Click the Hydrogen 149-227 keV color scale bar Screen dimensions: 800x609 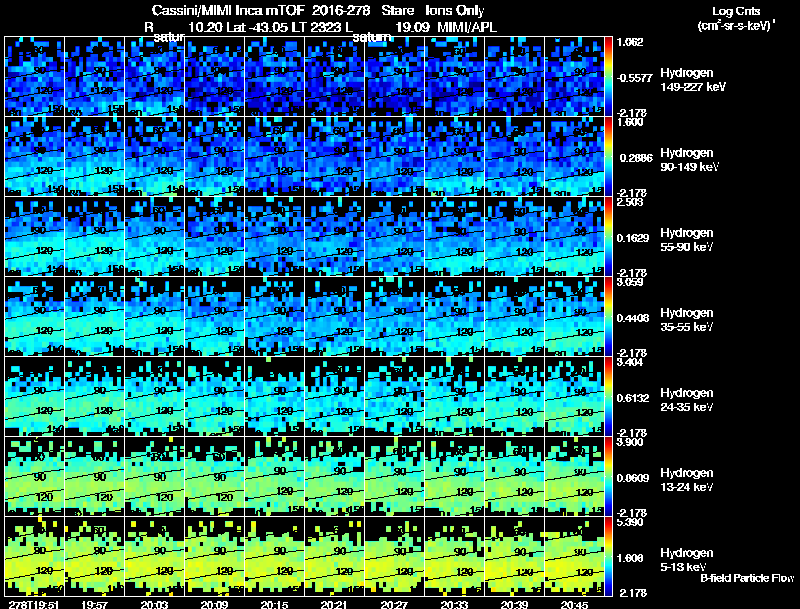coord(608,76)
